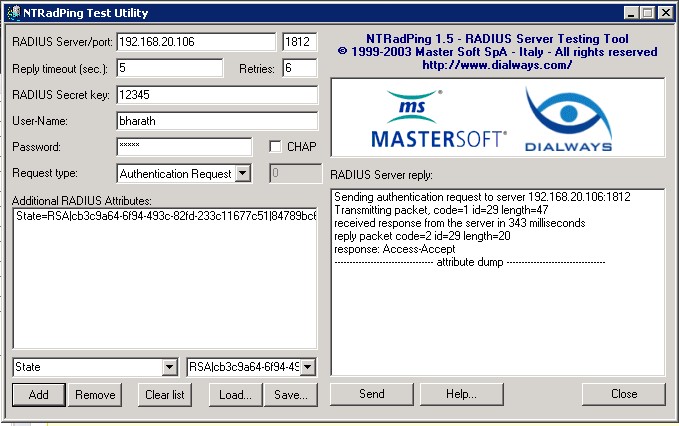Focus the RADIUS port field

pyautogui.click(x=299, y=42)
